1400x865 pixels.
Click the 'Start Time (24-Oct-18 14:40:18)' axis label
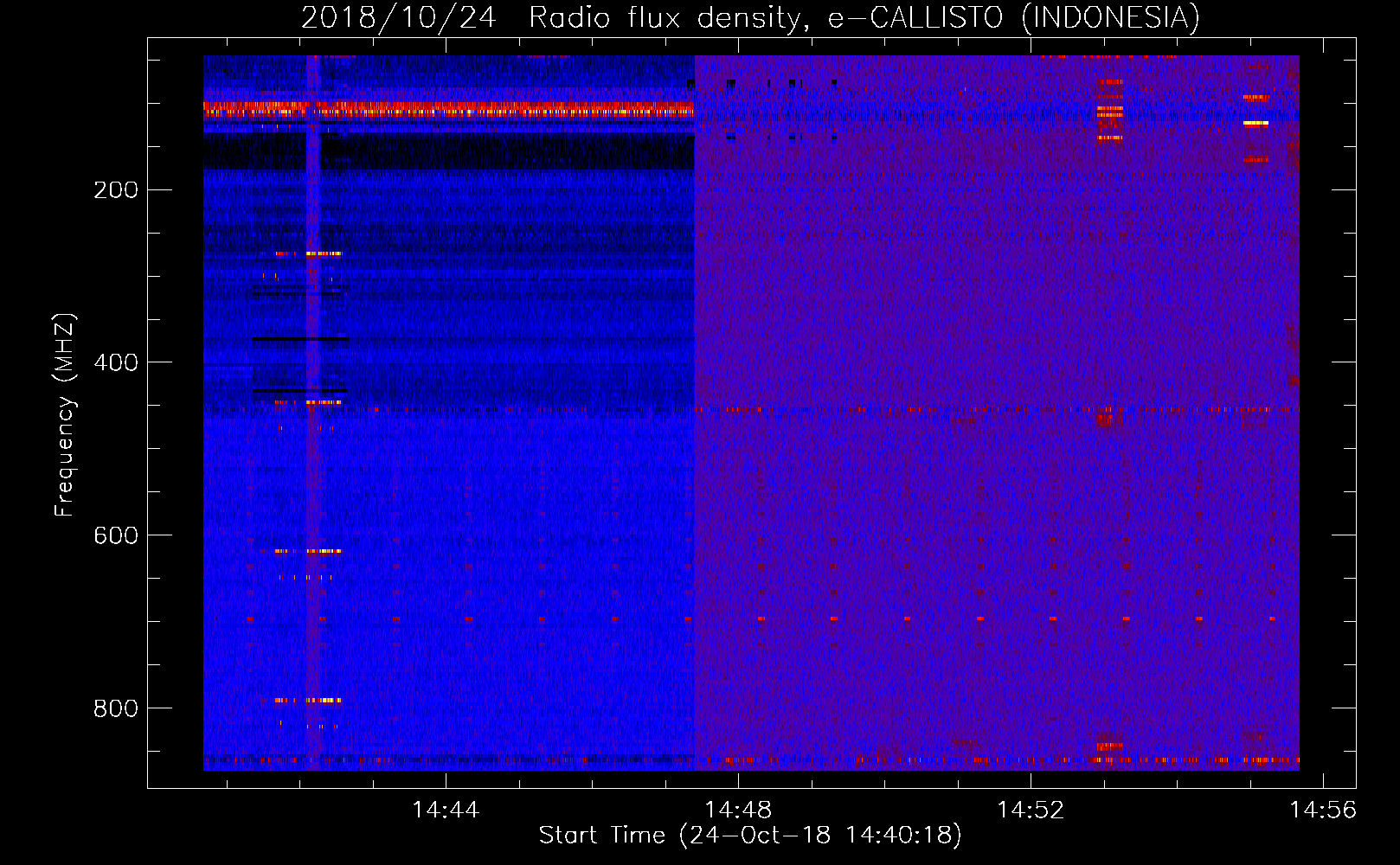click(750, 836)
